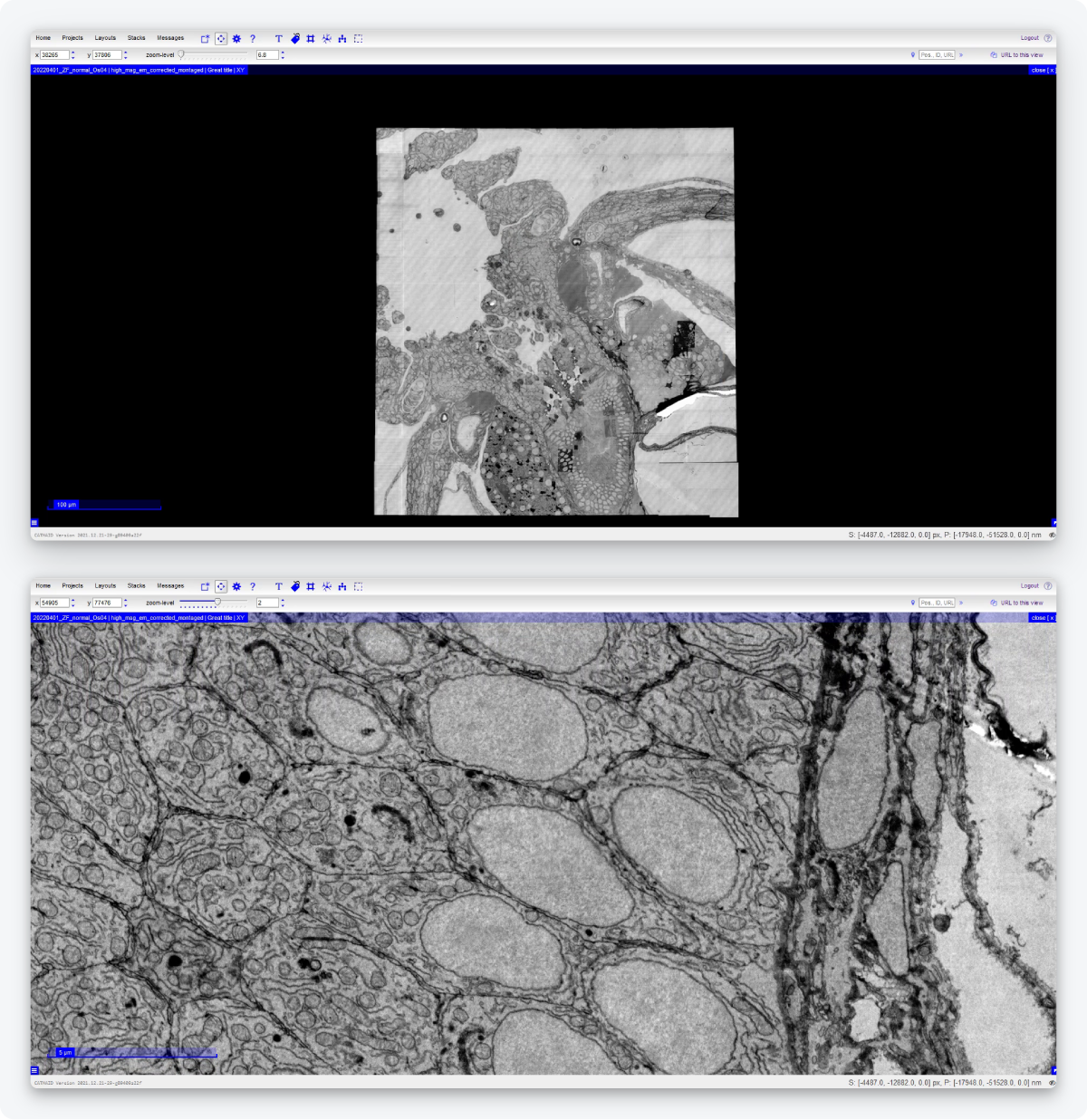Toggle the layer controls in the zoomed viewer

(34, 1069)
